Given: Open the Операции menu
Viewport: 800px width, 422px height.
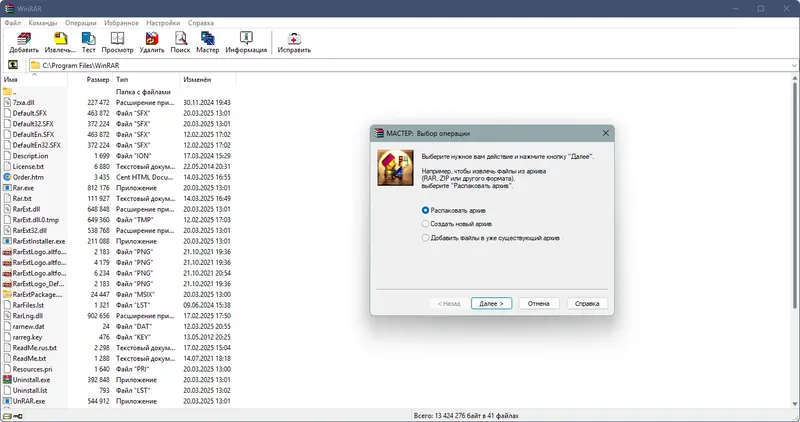Looking at the screenshot, I should (81, 23).
